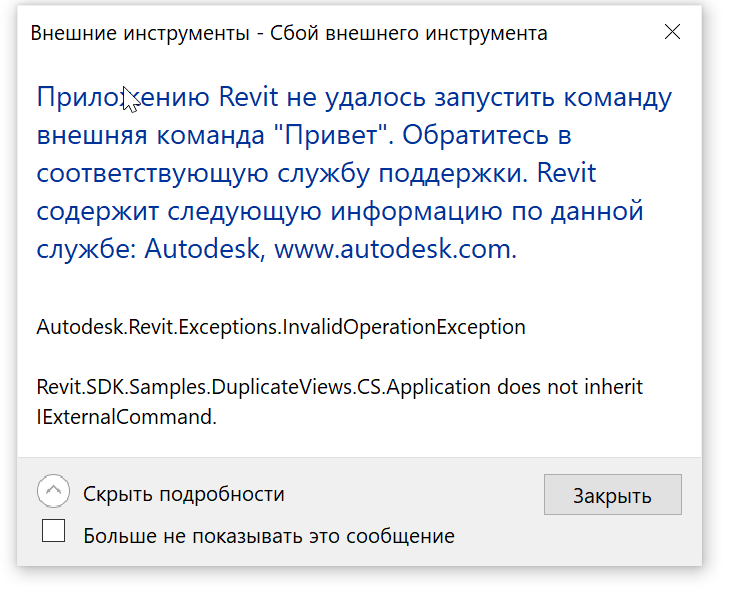
Task: Click the title "Внешние инструменты - Сбой внешнего инструмента"
Action: (289, 33)
